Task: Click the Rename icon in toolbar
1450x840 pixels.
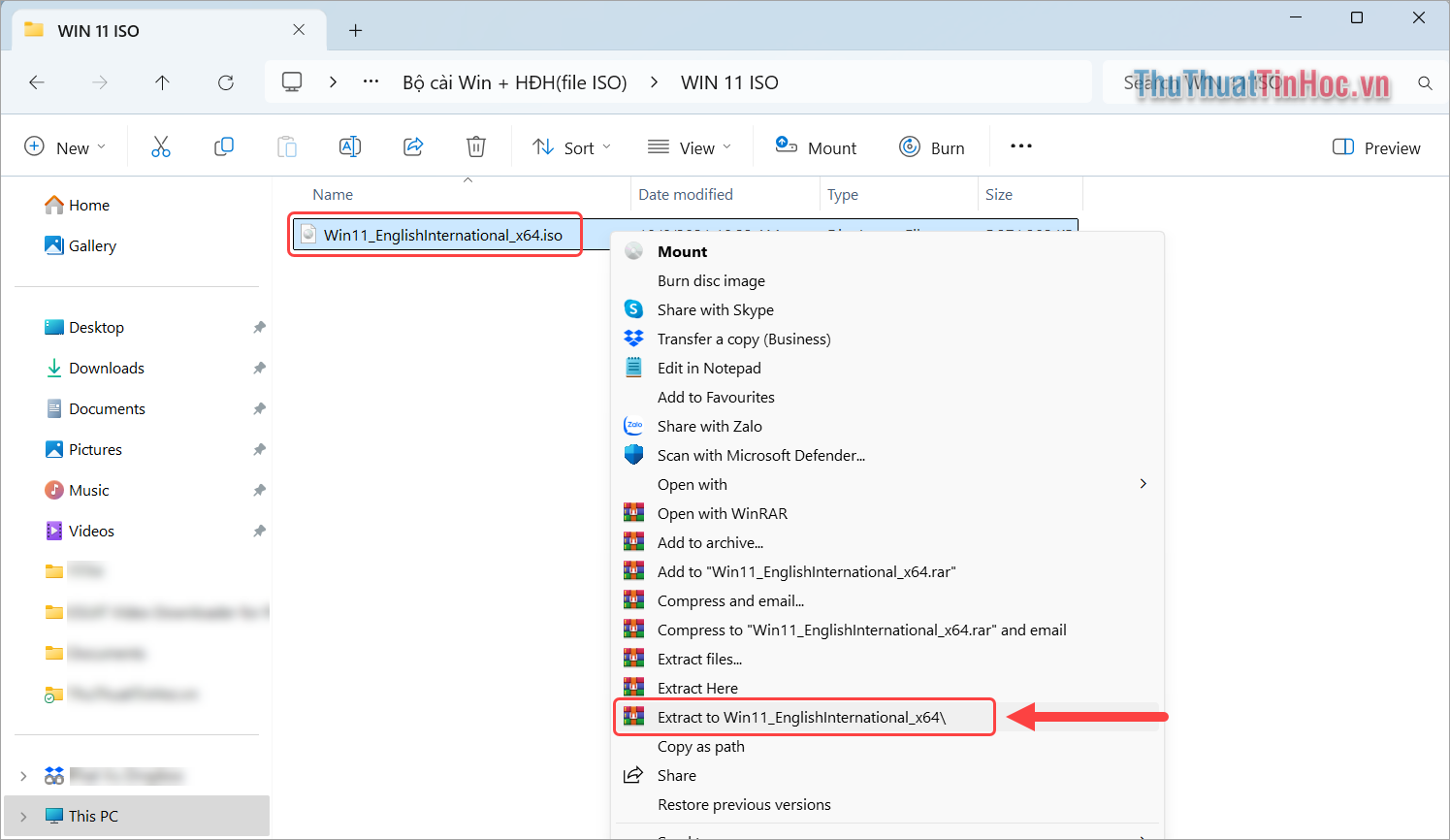Action: point(350,147)
